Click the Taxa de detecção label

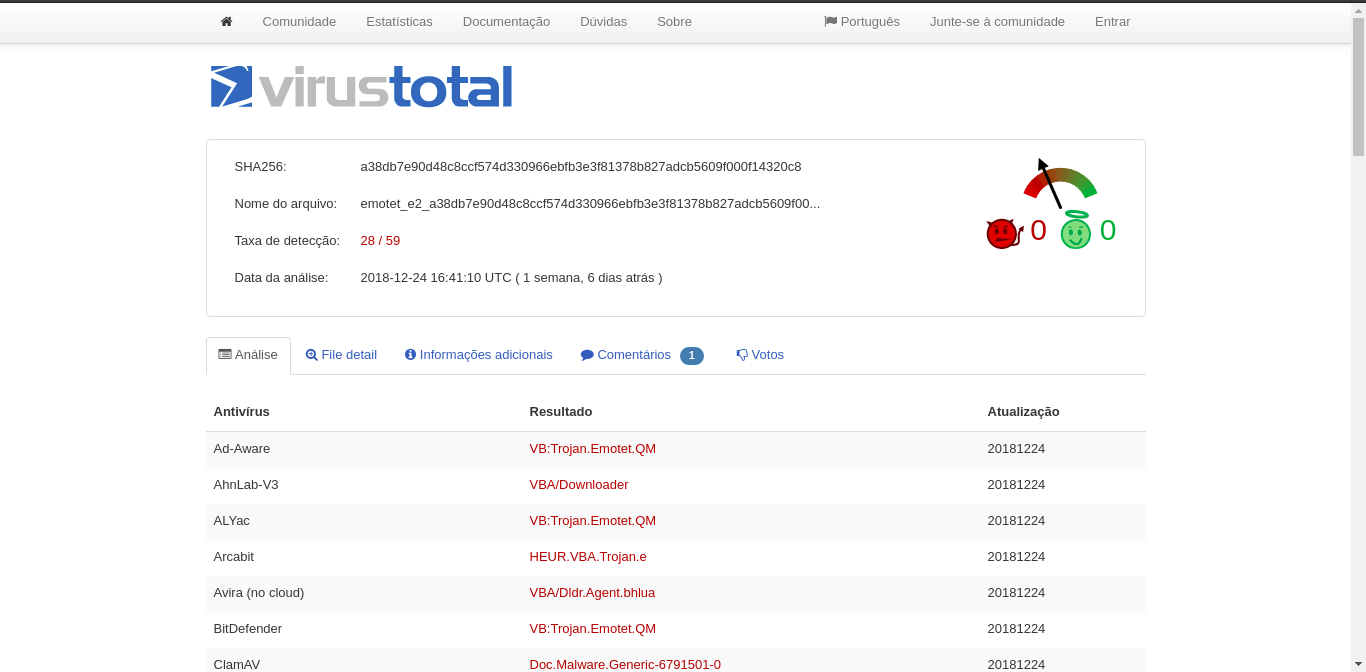(x=287, y=241)
